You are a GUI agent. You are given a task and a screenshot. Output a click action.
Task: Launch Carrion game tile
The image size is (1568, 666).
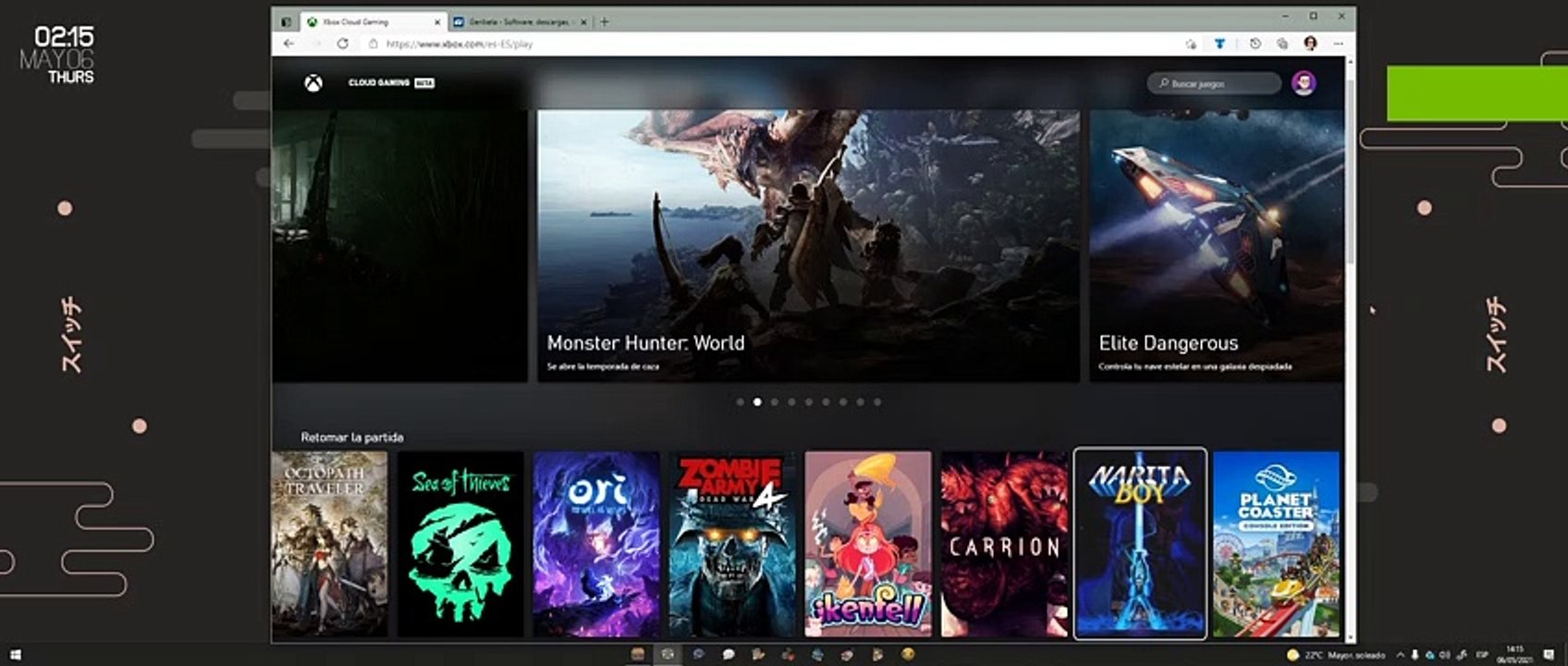pos(1004,544)
